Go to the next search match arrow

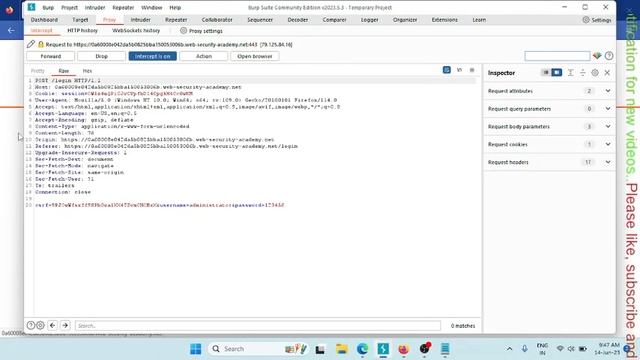pyautogui.click(x=65, y=325)
